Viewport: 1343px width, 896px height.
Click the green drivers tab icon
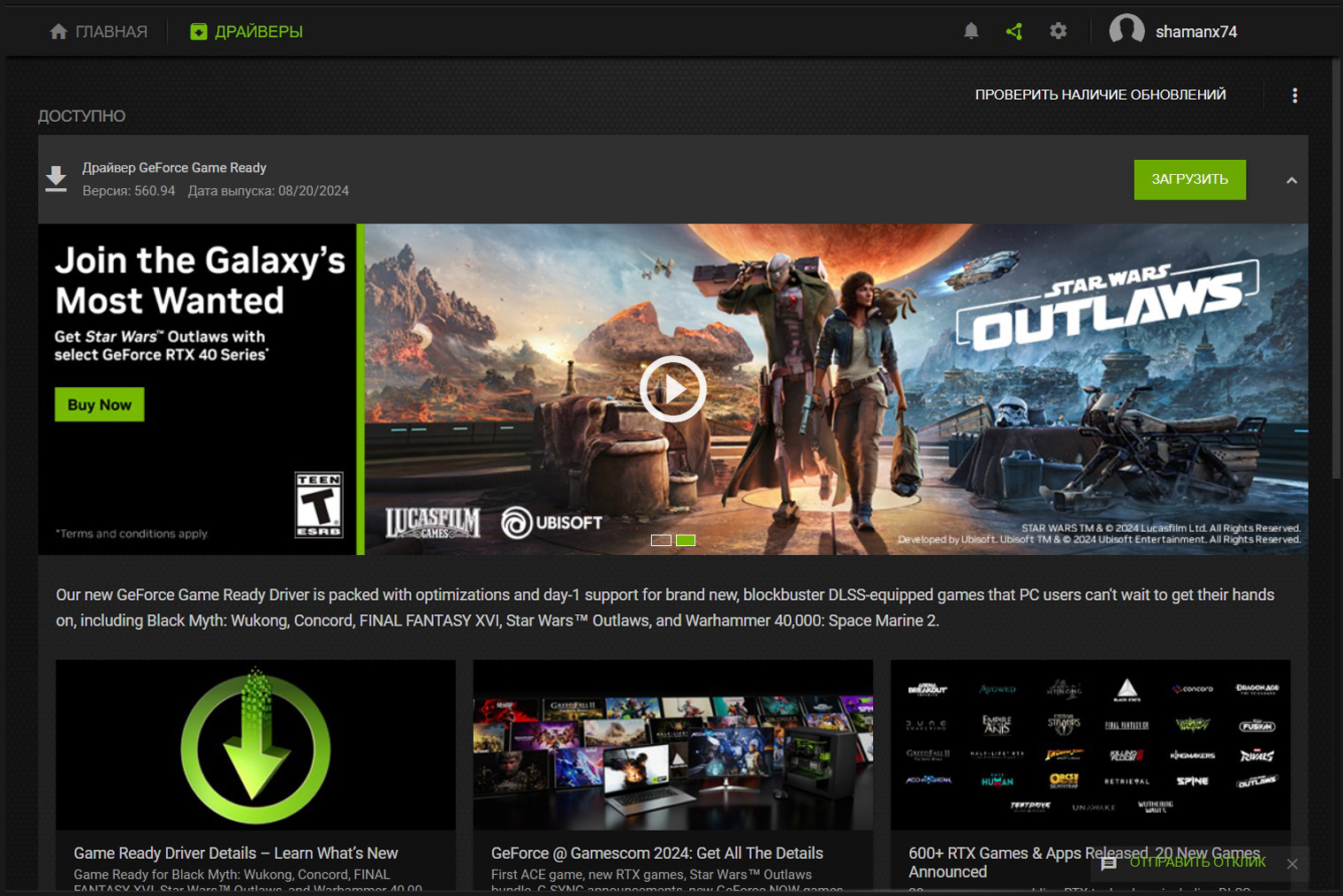[x=199, y=32]
